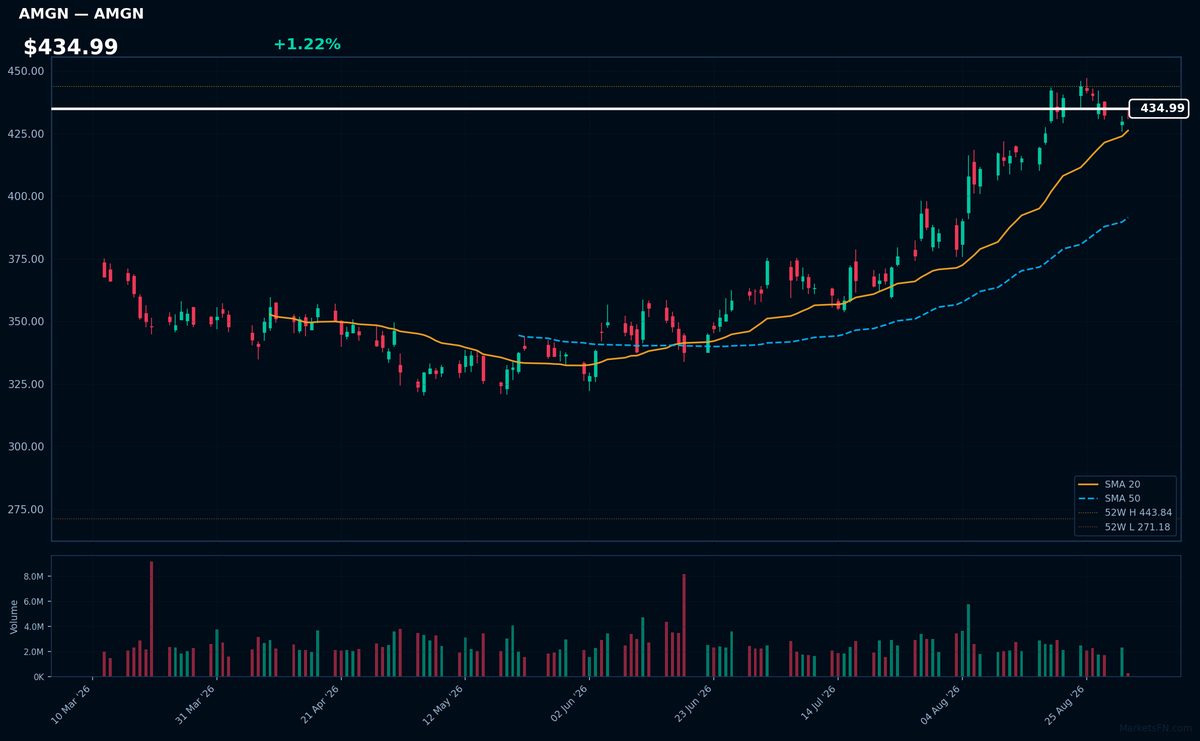The width and height of the screenshot is (1200, 741).
Task: Click the AMGN — AMGN chart title
Action: pyautogui.click(x=81, y=14)
